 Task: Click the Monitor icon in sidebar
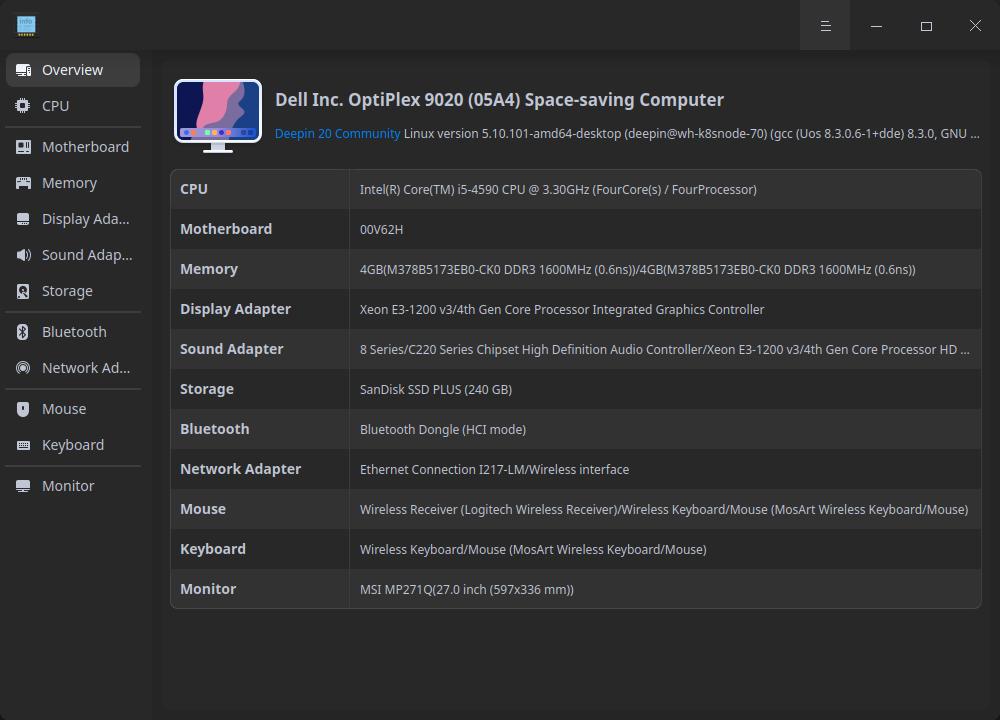point(23,486)
